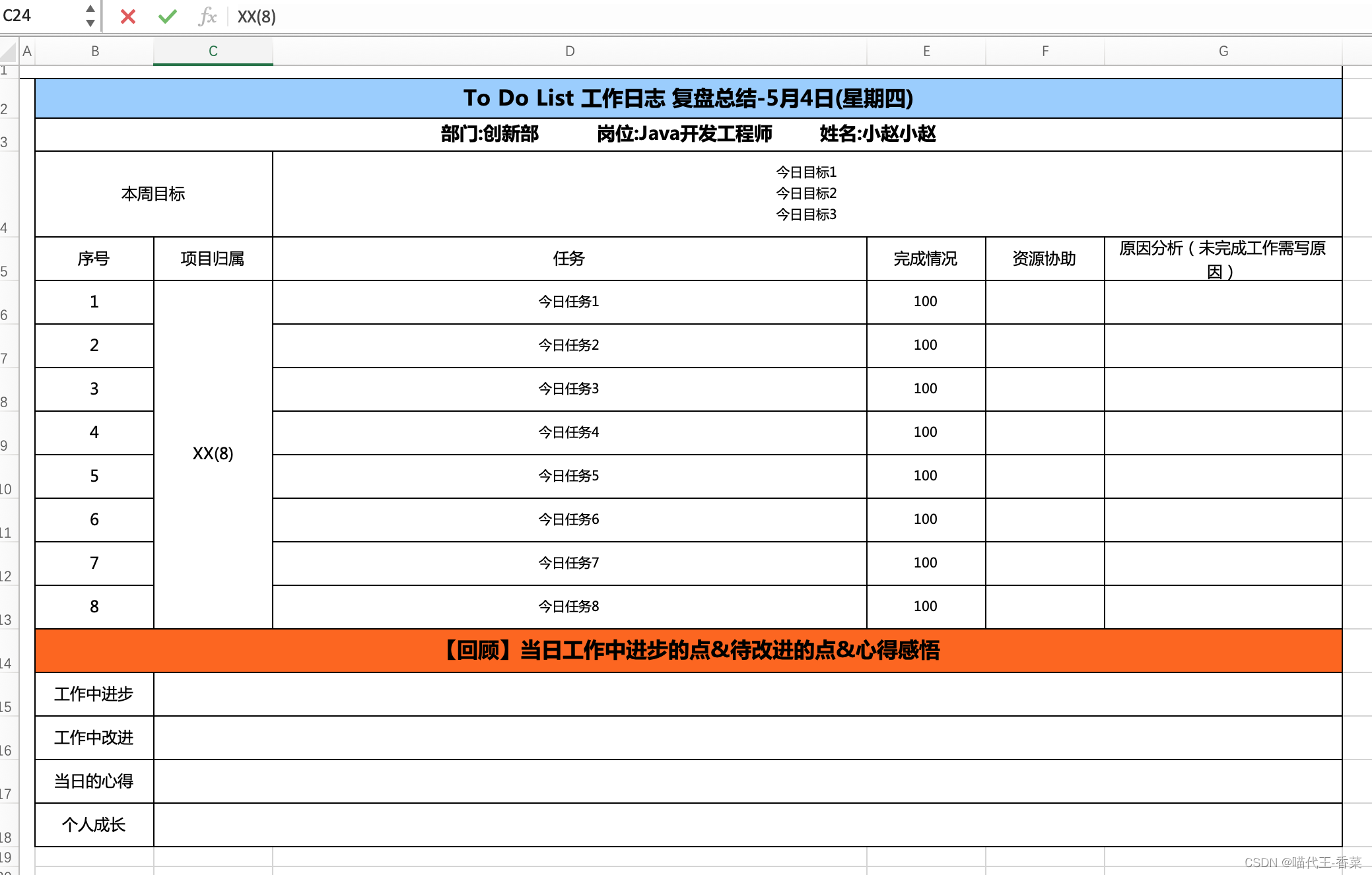Image resolution: width=1372 pixels, height=875 pixels.
Task: Select column D header
Action: 570,51
